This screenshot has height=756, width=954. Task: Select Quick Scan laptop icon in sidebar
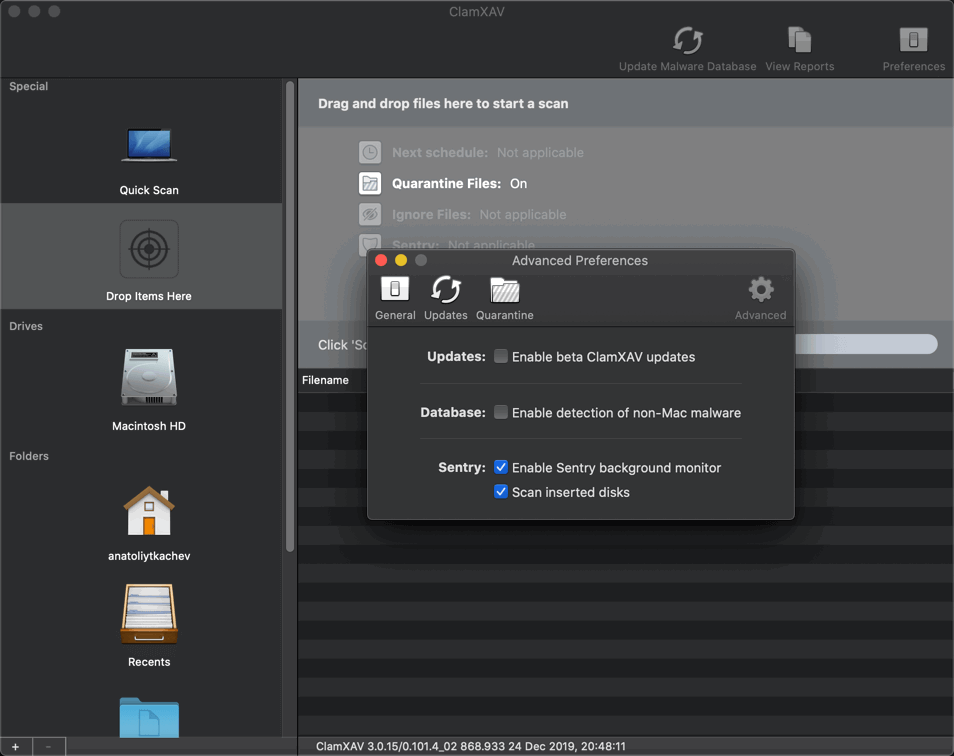pos(149,145)
